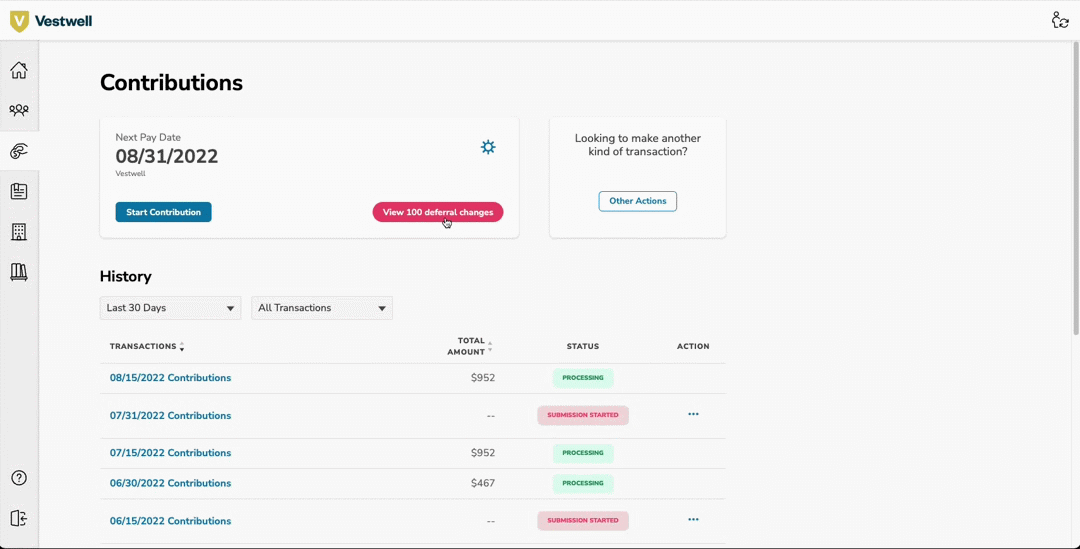The height and width of the screenshot is (549, 1080).
Task: Expand the Last 30 Days dropdown
Action: point(170,308)
